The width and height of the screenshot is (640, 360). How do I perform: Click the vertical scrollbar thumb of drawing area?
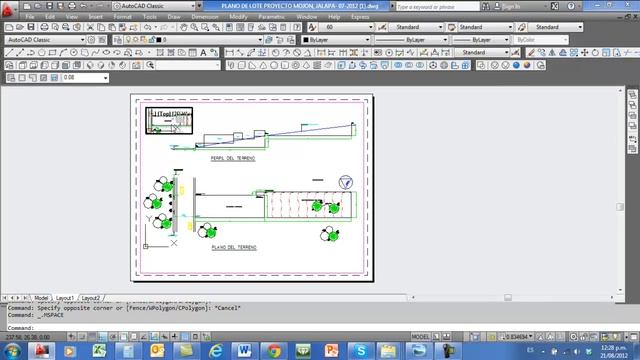point(620,207)
